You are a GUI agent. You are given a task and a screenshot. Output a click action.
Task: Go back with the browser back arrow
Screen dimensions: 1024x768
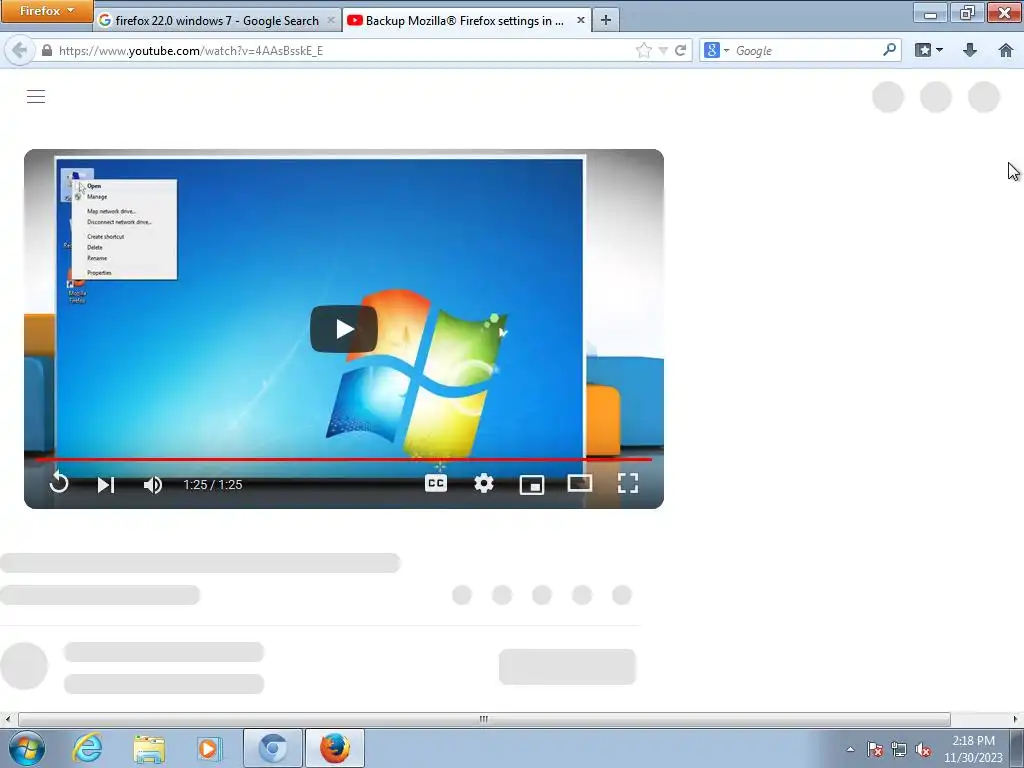(x=20, y=50)
